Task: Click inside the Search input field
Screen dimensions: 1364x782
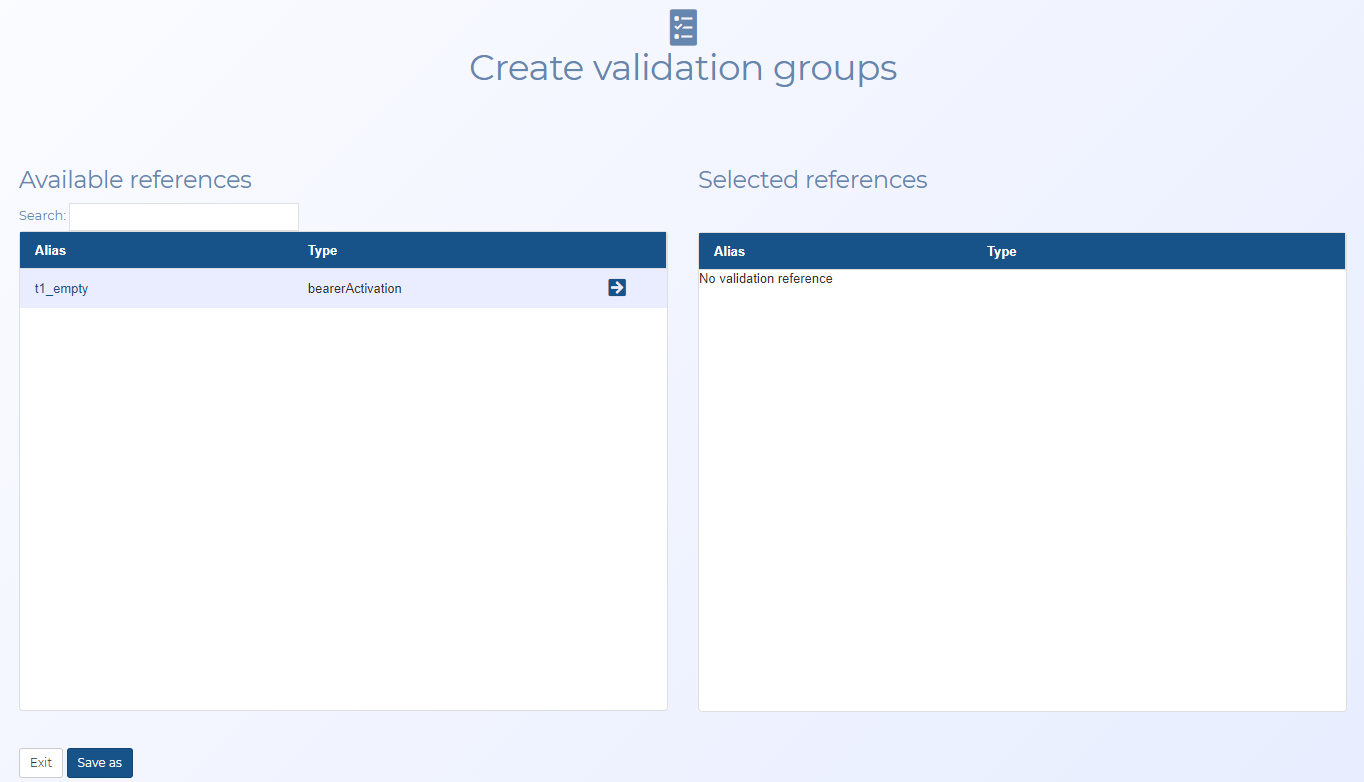Action: pyautogui.click(x=184, y=216)
